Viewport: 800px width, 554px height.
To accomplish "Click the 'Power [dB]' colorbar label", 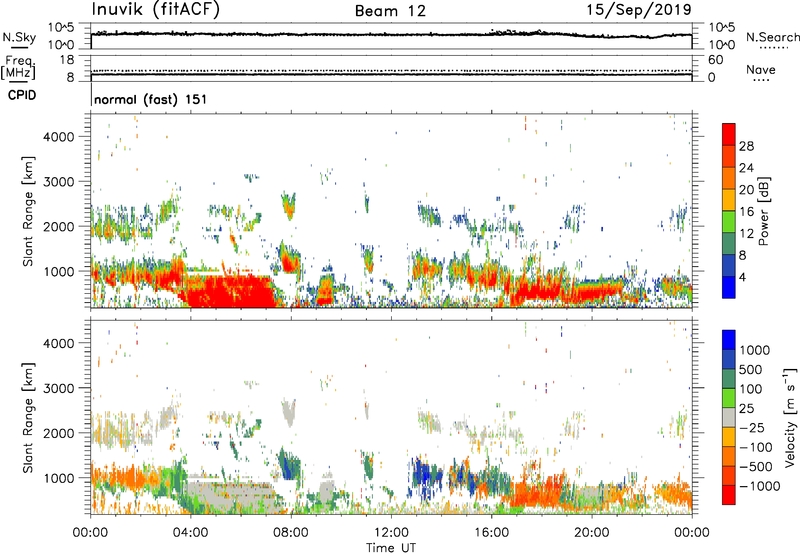I will tap(763, 211).
